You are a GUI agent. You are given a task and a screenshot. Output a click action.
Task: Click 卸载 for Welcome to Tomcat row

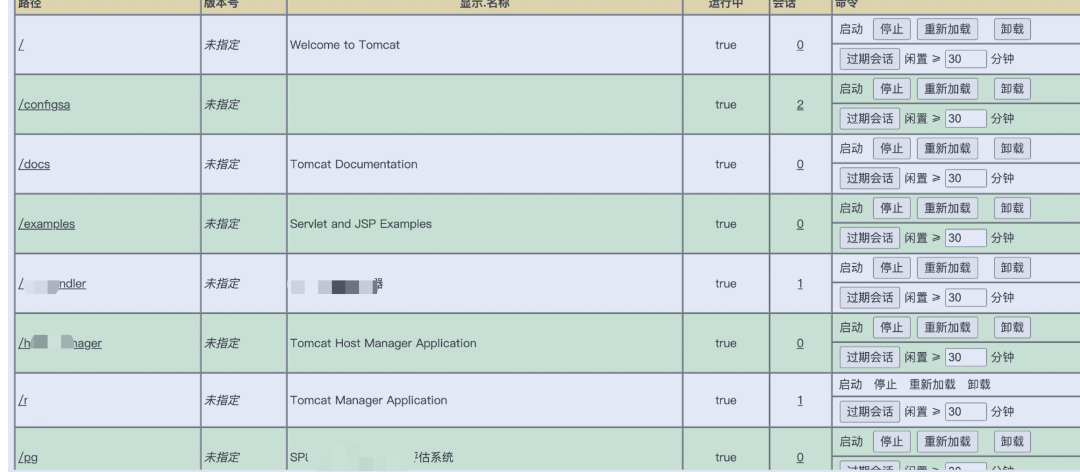(1012, 29)
